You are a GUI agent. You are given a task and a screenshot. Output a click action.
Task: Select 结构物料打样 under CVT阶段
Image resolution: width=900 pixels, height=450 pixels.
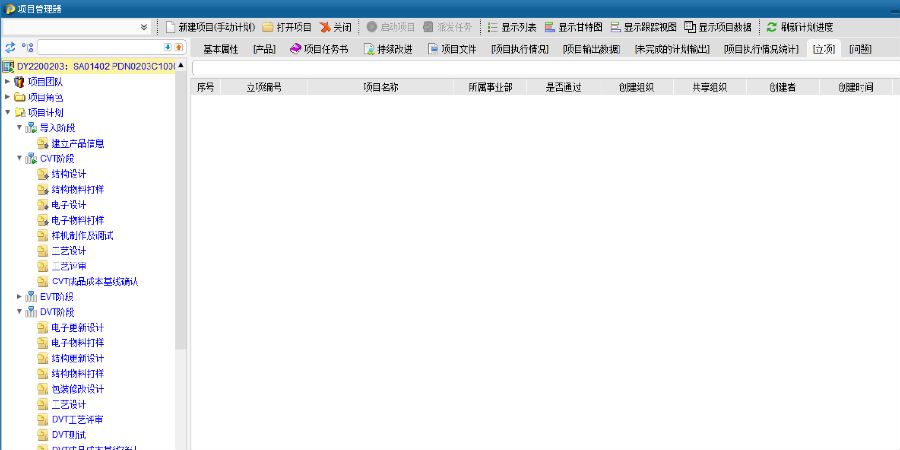(x=77, y=189)
